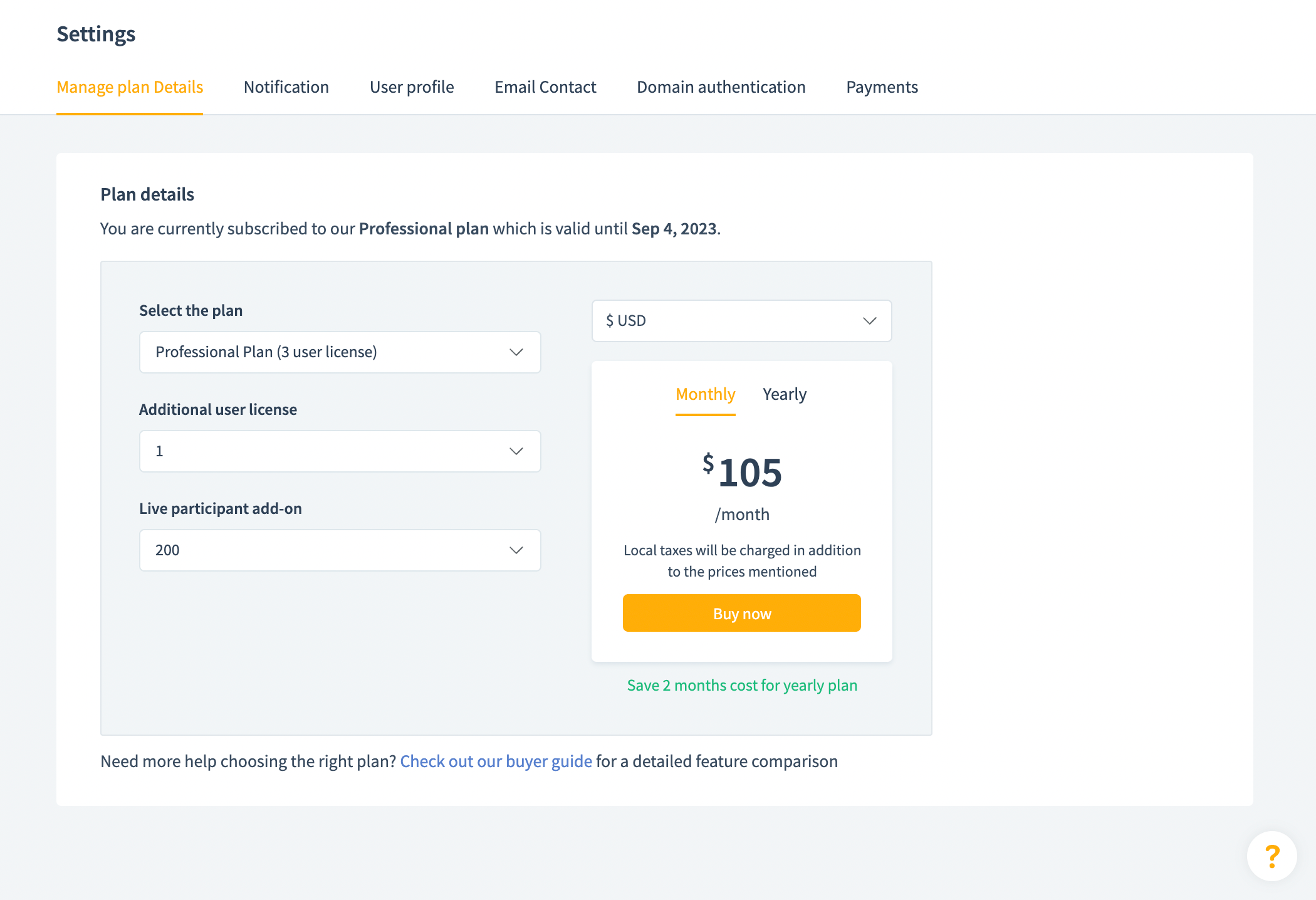Click the chevron on the USD currency box

[x=869, y=321]
